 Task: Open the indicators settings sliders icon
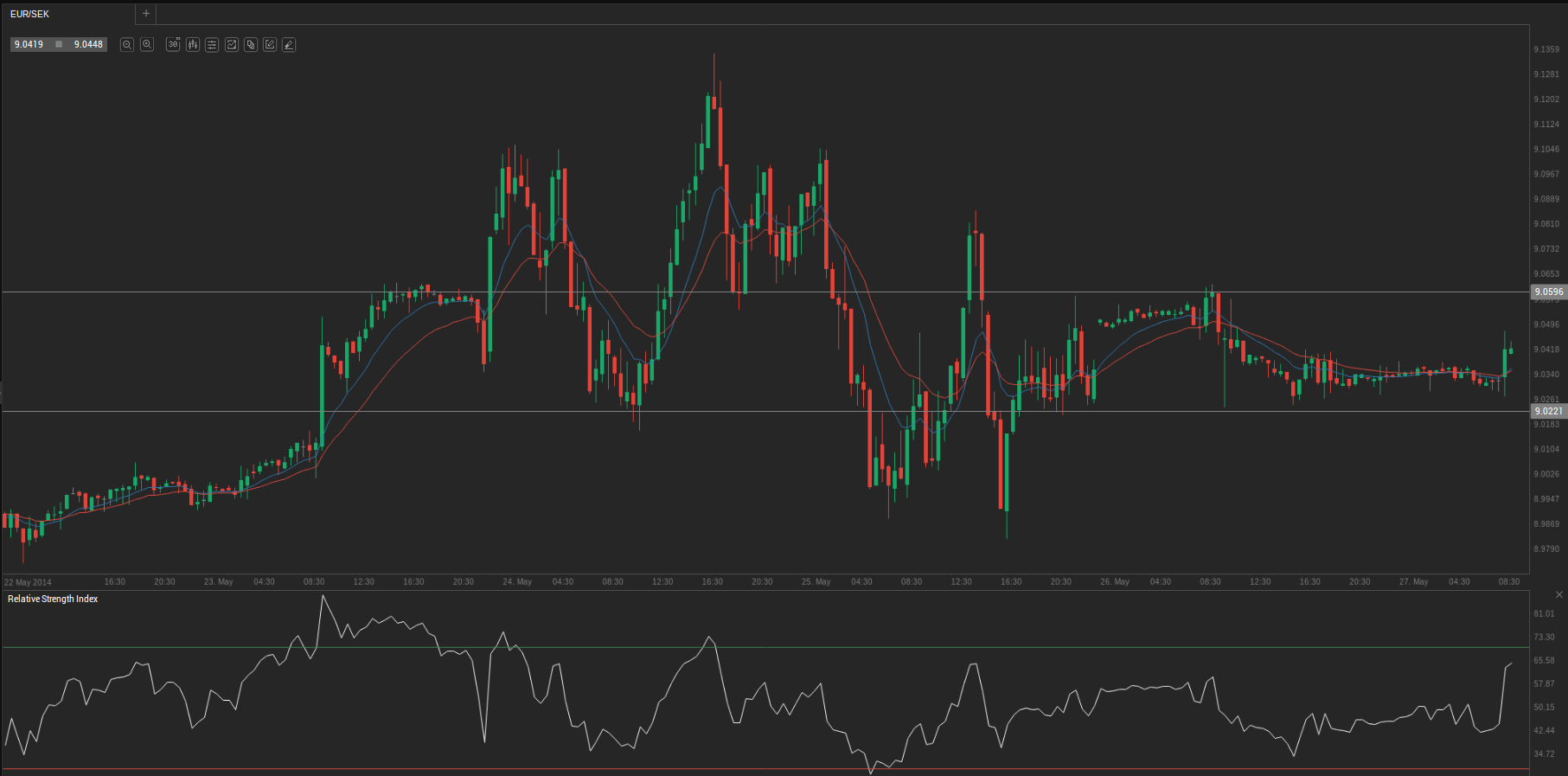click(212, 44)
